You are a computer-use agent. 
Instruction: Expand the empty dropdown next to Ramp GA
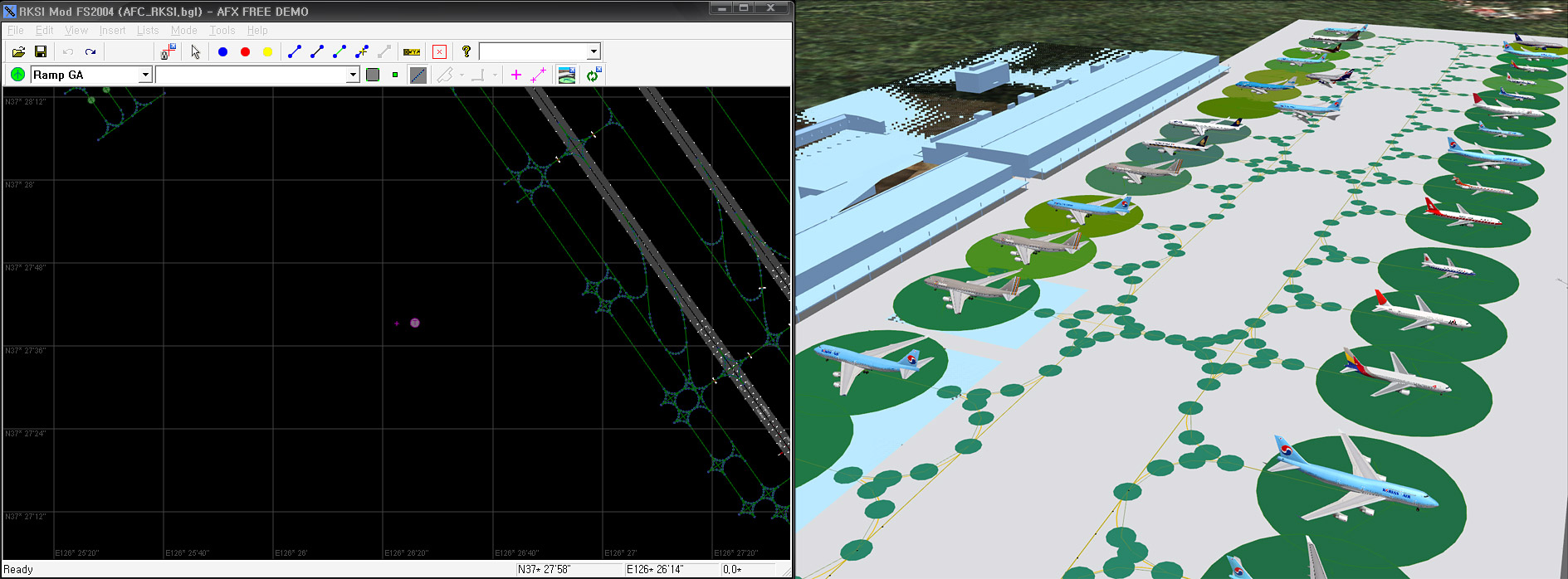click(353, 75)
